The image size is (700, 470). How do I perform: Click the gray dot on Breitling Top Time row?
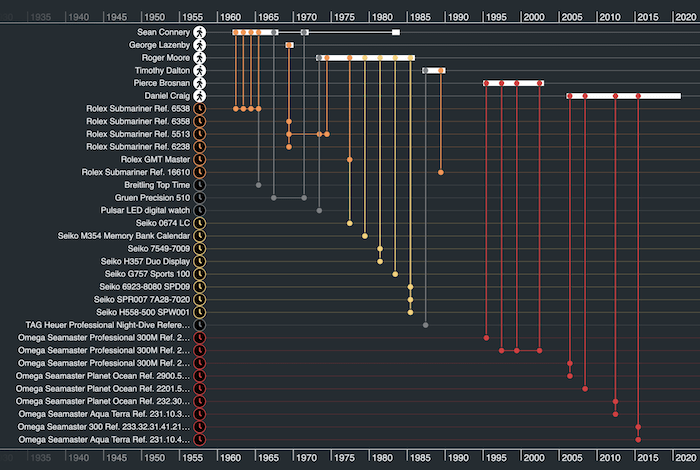click(x=258, y=185)
